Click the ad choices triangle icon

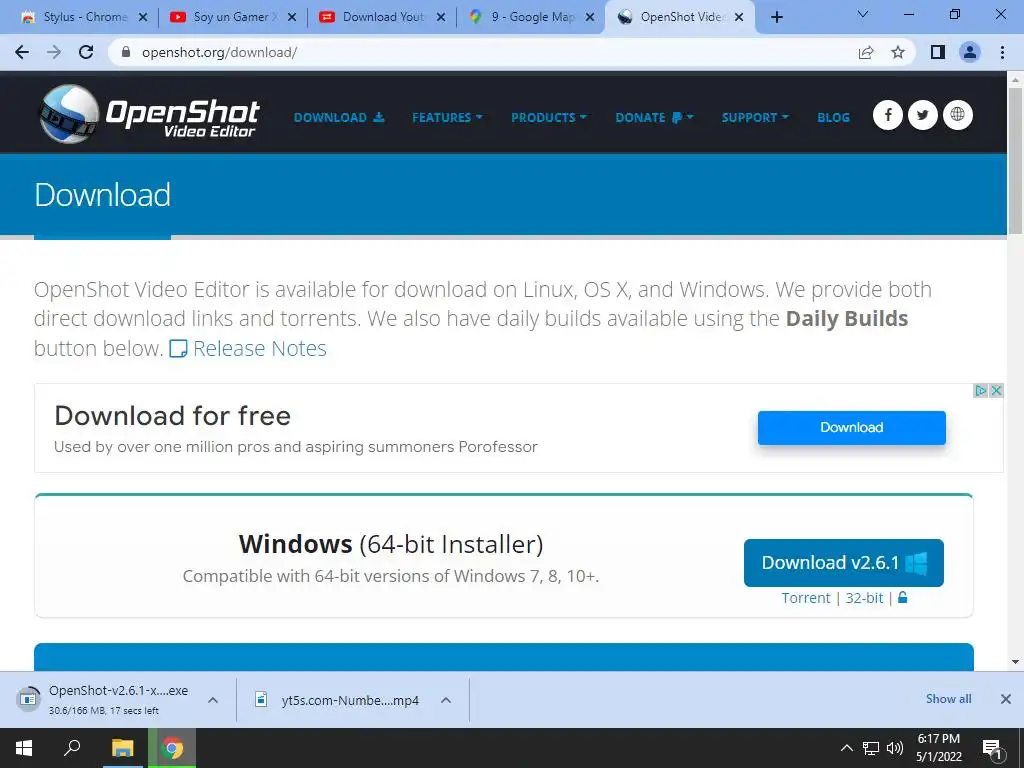click(980, 391)
